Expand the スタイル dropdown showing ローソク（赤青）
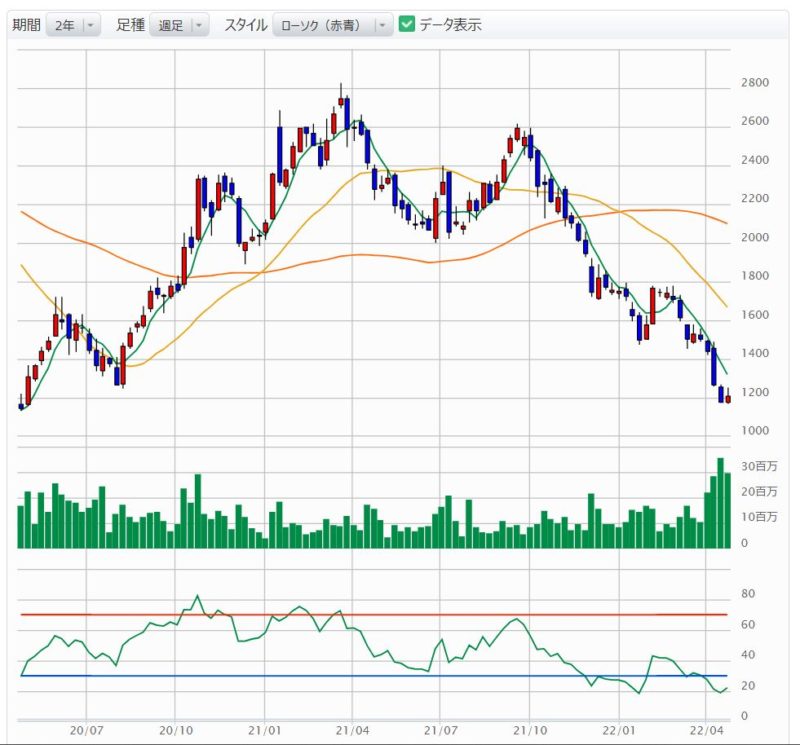The image size is (800, 745). (x=332, y=25)
